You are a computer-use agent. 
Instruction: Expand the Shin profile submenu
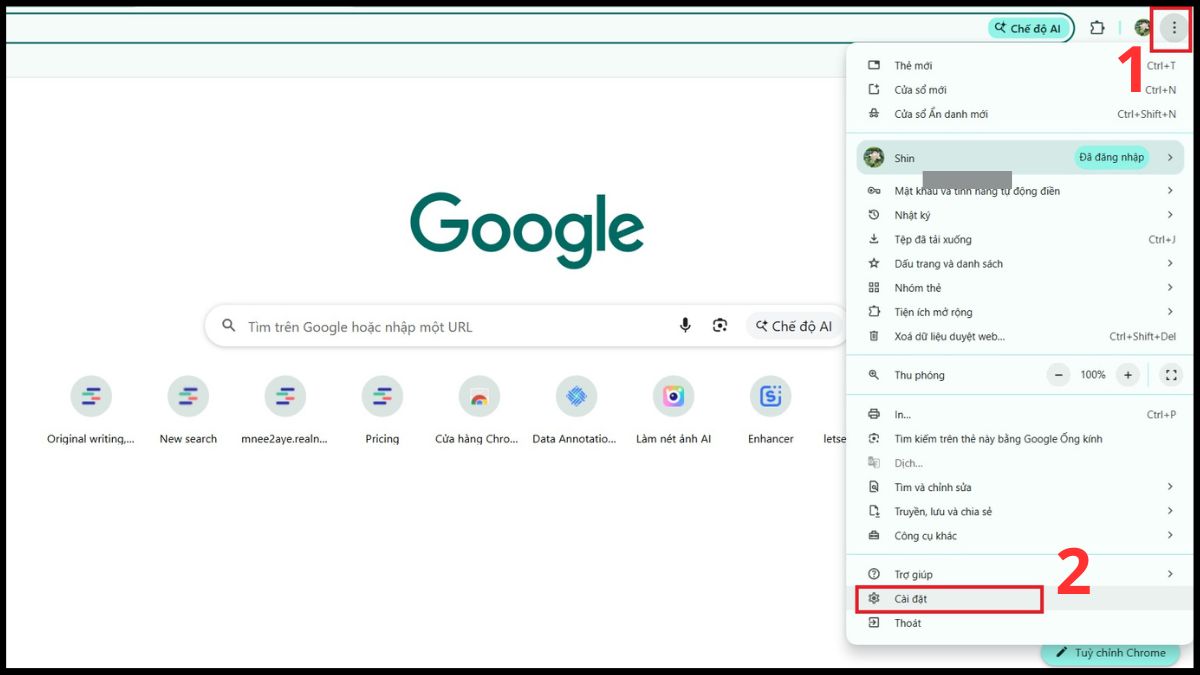point(1021,157)
